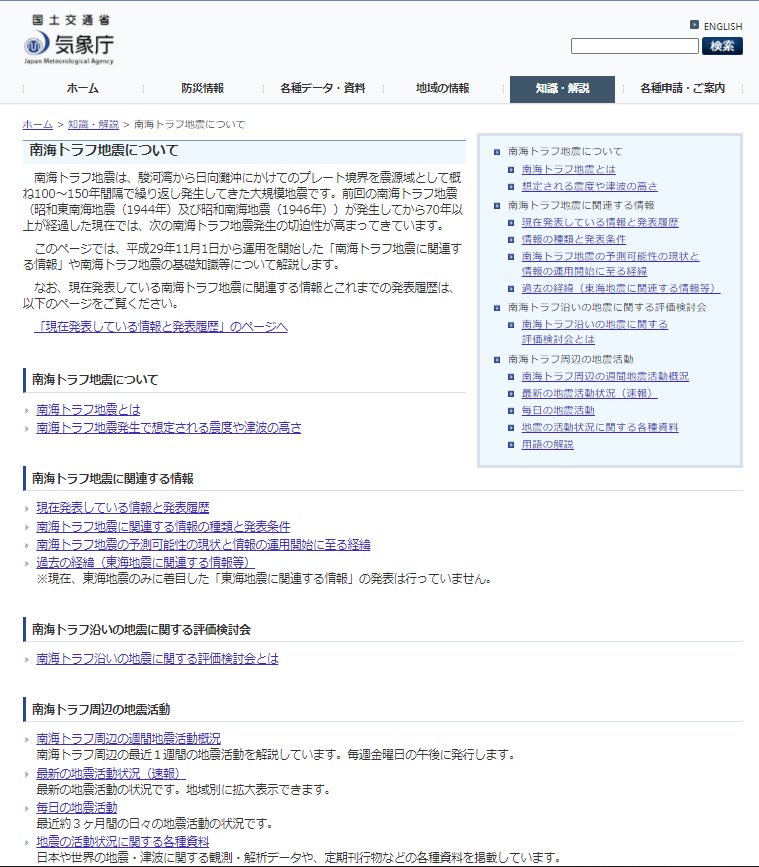Viewport: 759px width, 867px height.
Task: Open 南海トラフ地震に関連する情報の種類と発表条件 link
Action: (163, 526)
